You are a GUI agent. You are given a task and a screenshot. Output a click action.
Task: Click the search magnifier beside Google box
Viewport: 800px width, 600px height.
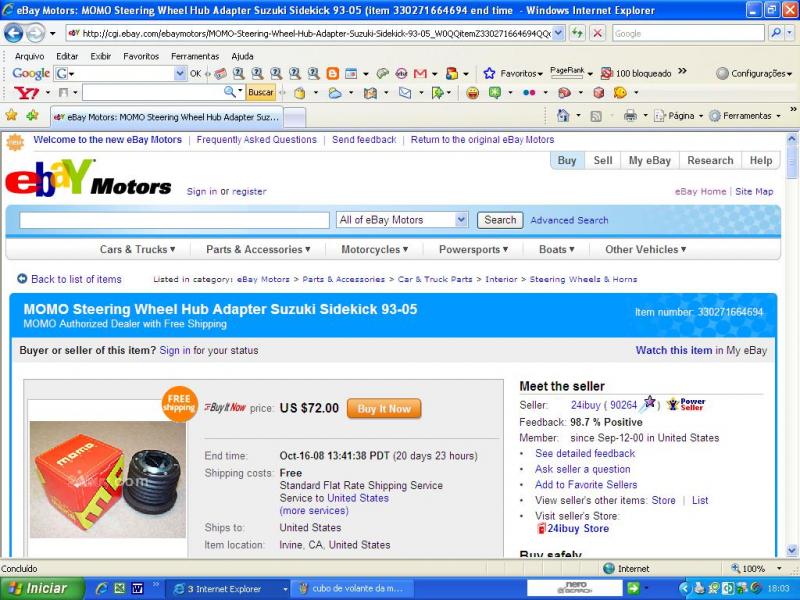point(776,34)
